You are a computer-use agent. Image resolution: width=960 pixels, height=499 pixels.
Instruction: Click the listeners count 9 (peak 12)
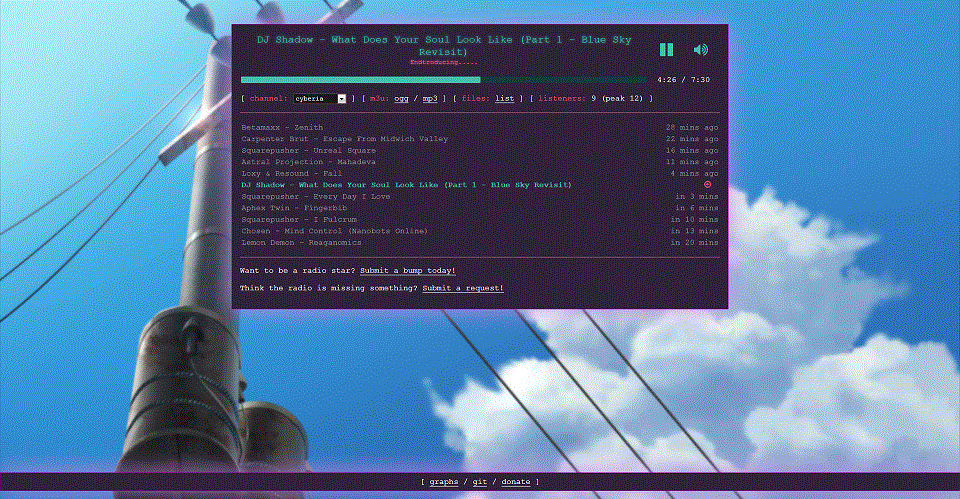(617, 99)
